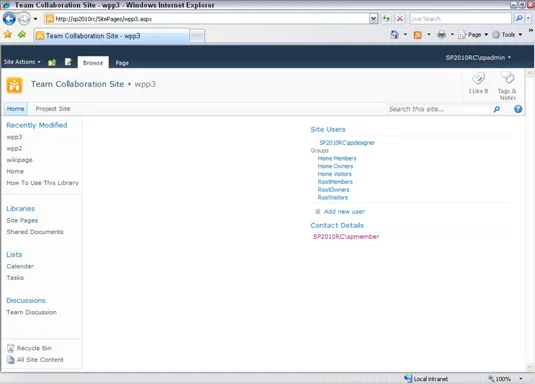
Task: Click the browser Forward arrow button
Action: tap(24, 18)
